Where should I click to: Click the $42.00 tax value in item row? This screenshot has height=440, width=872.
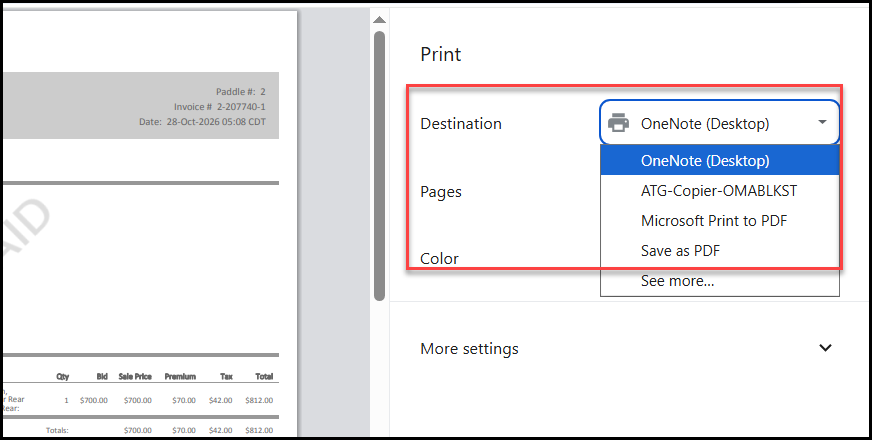pos(221,400)
